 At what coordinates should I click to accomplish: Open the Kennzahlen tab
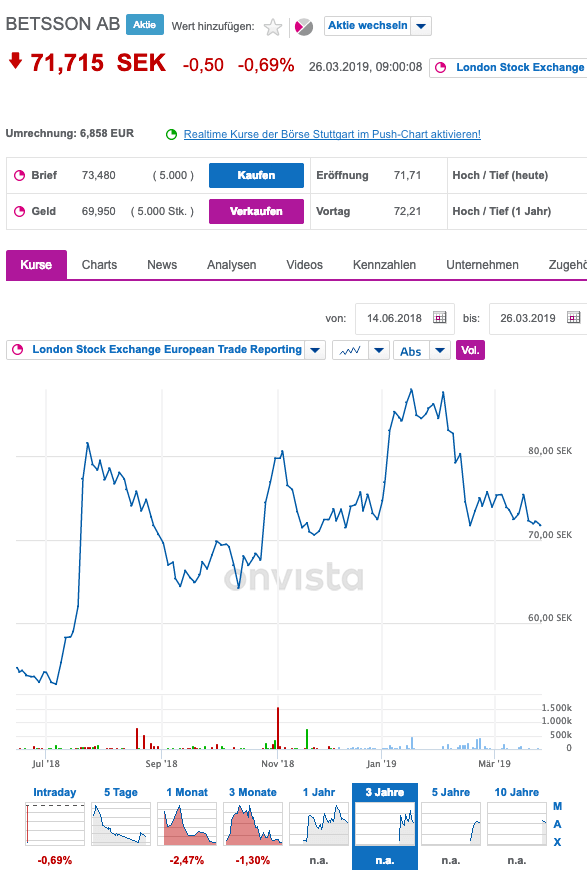[384, 265]
